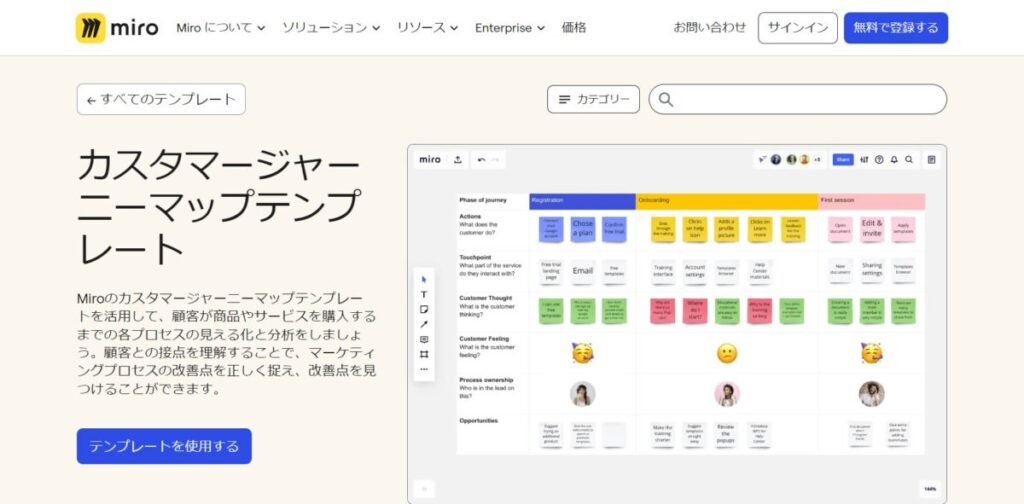1024x504 pixels.
Task: Select the frame tool in the toolbar
Action: pos(424,354)
